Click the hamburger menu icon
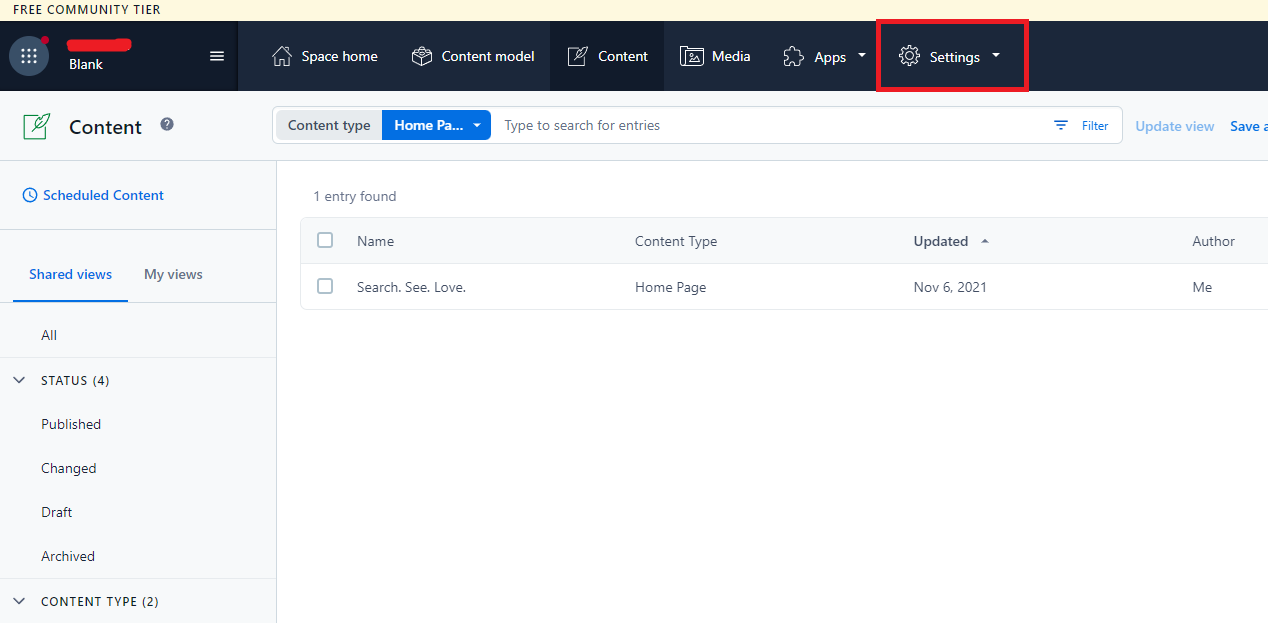This screenshot has height=623, width=1268. 216,56
